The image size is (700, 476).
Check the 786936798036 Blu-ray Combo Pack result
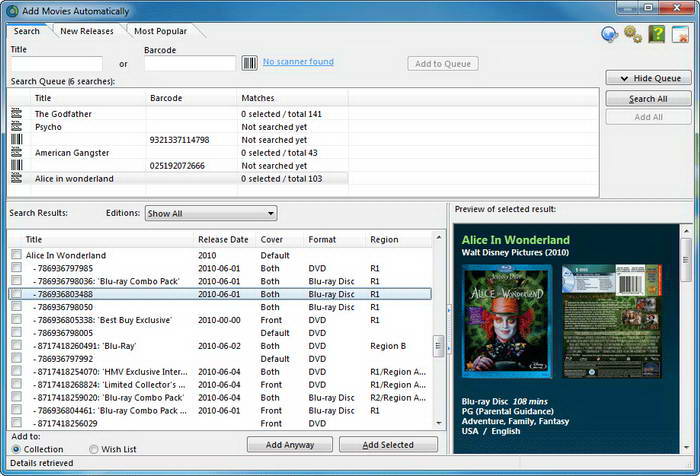pos(17,280)
